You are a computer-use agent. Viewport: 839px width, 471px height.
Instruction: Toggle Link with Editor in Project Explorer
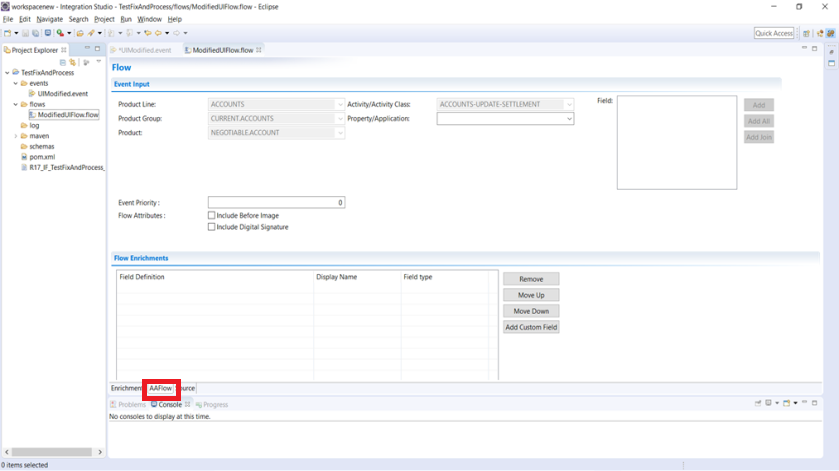click(72, 62)
